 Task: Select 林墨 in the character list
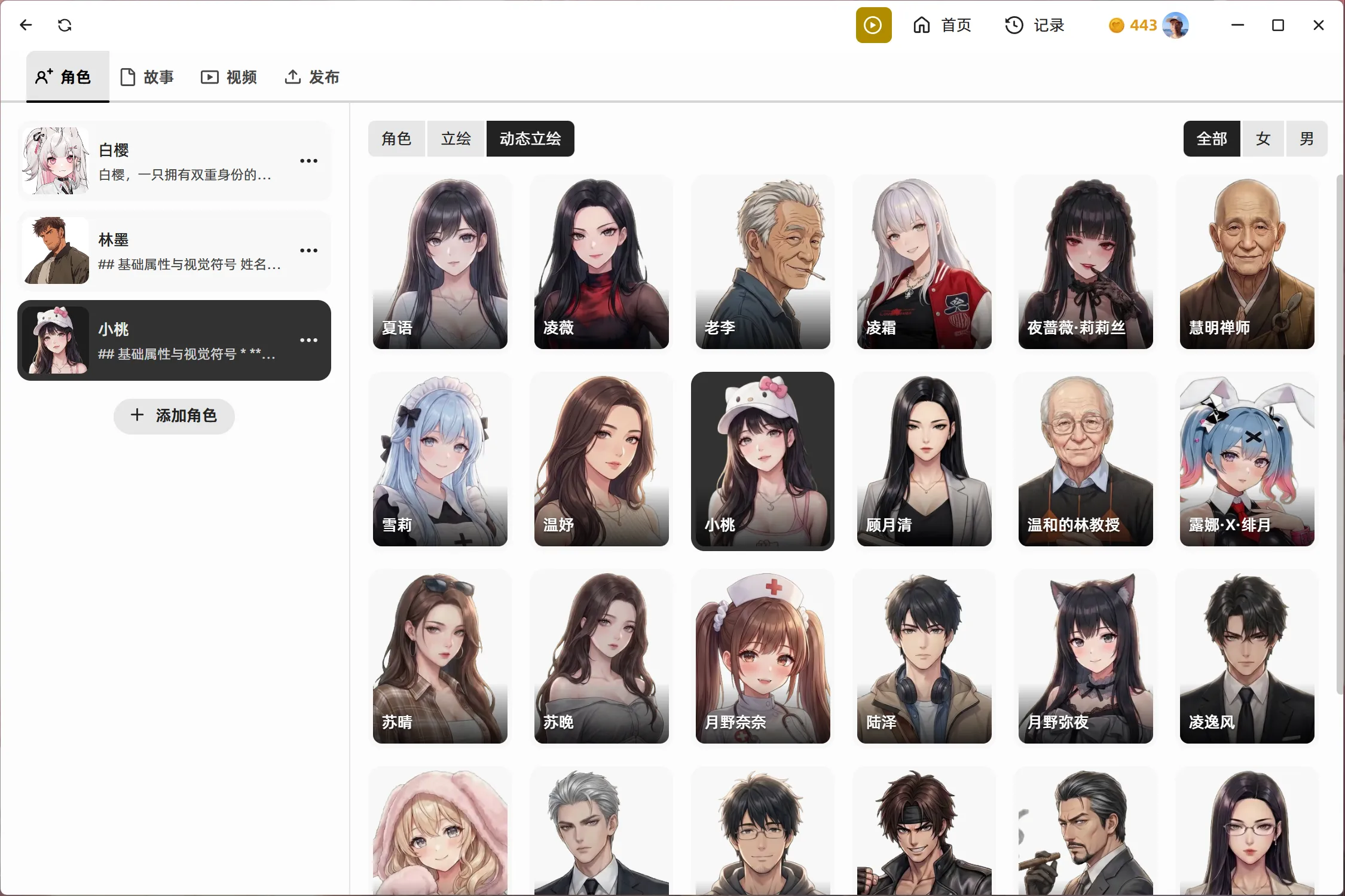click(174, 250)
